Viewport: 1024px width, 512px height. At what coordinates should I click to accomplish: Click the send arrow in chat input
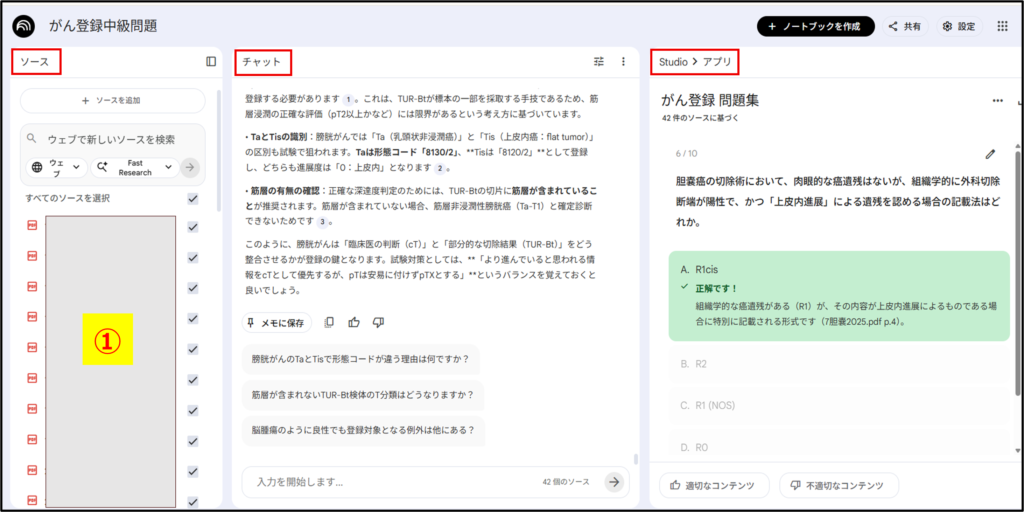(x=614, y=482)
